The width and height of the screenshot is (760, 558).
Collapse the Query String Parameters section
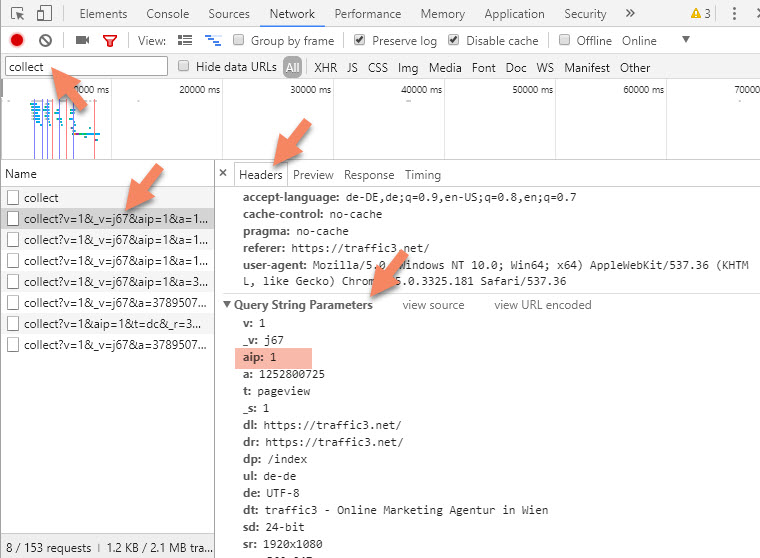227,305
